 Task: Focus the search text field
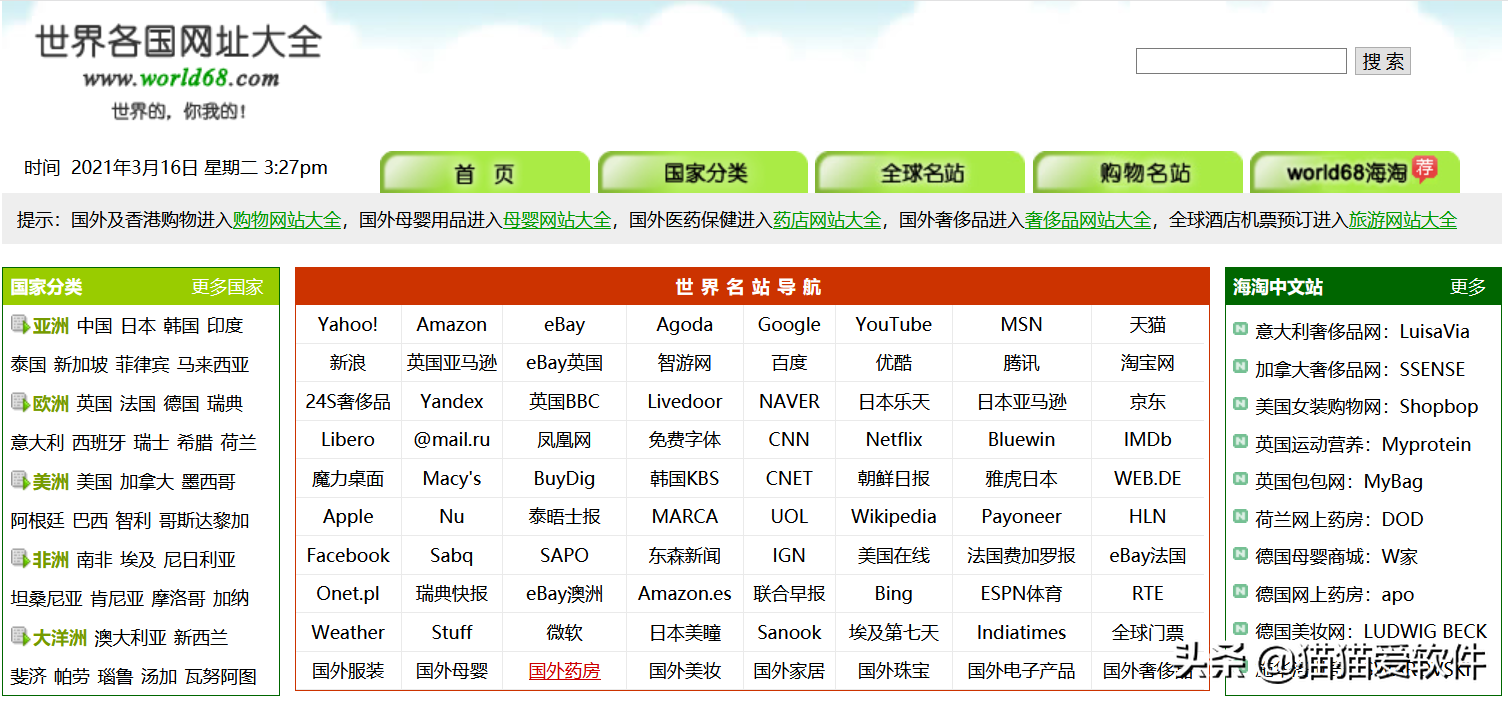click(x=1241, y=61)
